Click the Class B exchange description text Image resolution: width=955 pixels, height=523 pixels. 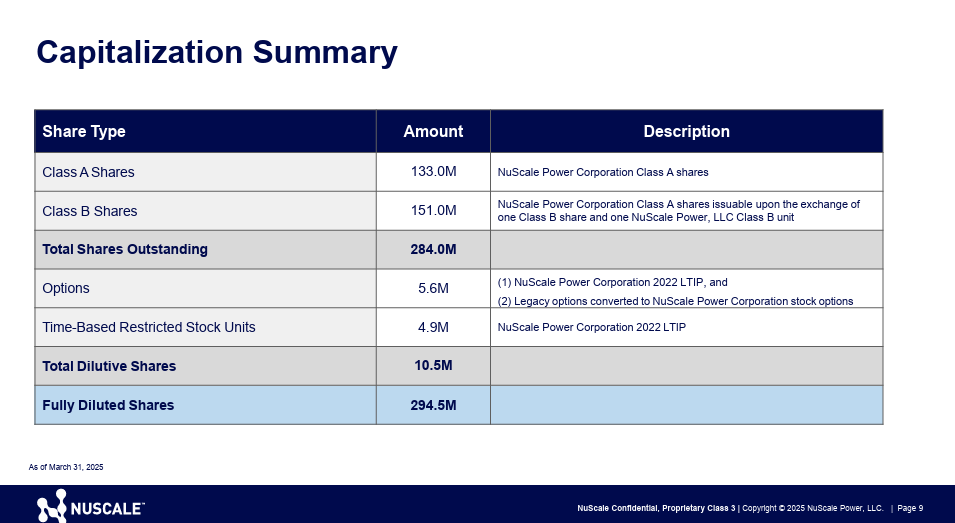[x=678, y=211]
